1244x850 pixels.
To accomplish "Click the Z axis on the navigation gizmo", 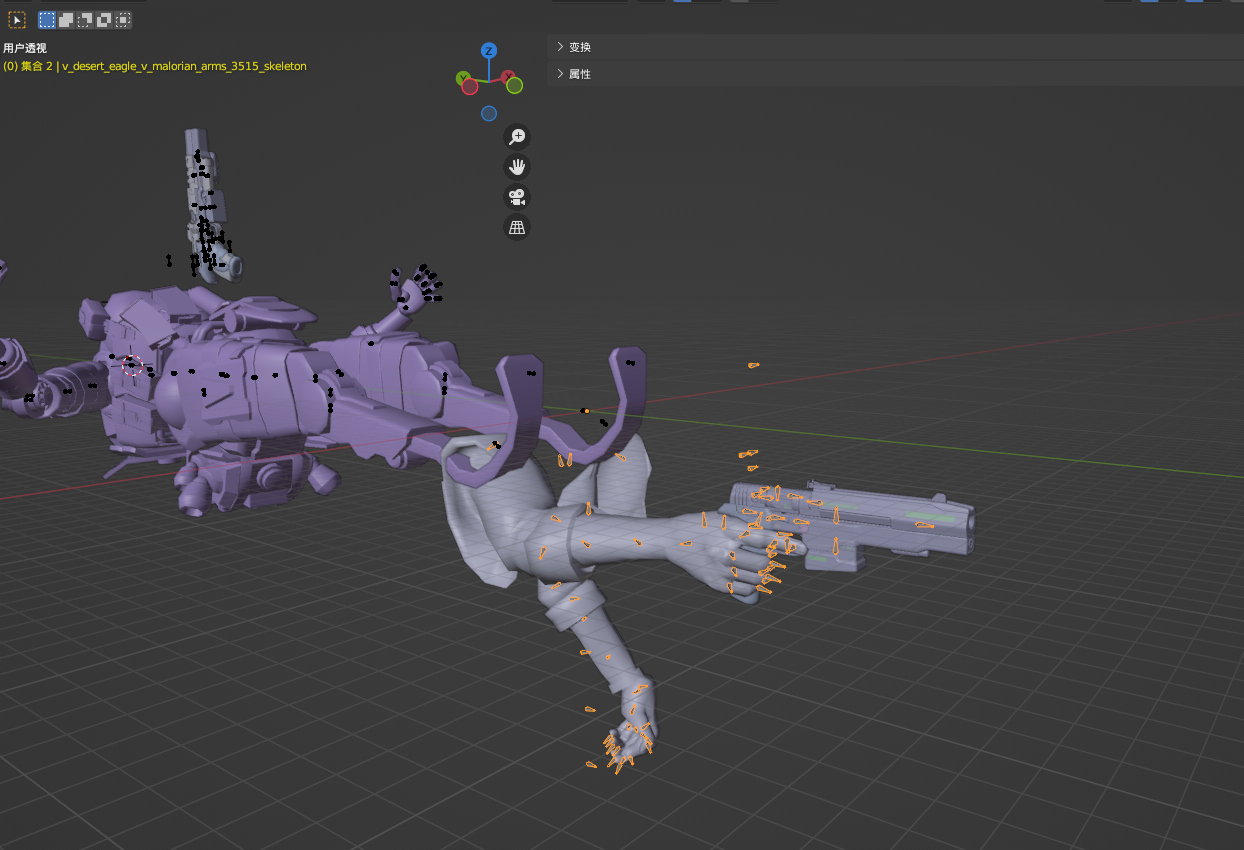I will tap(488, 50).
